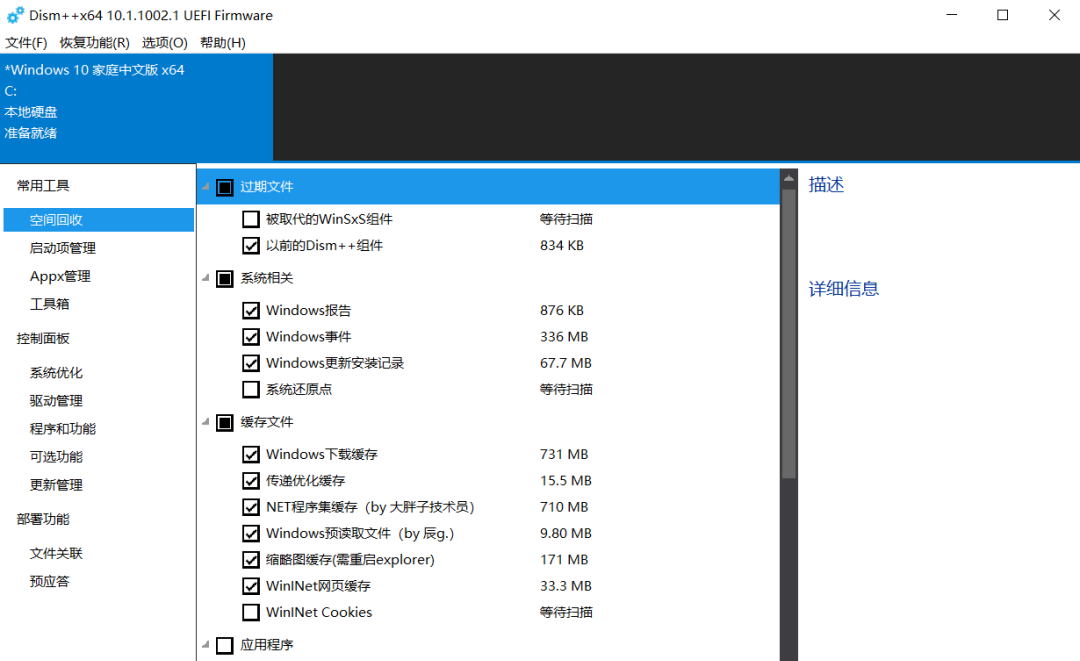Click the scroll-up arrow of the list scrollbar

[x=789, y=178]
